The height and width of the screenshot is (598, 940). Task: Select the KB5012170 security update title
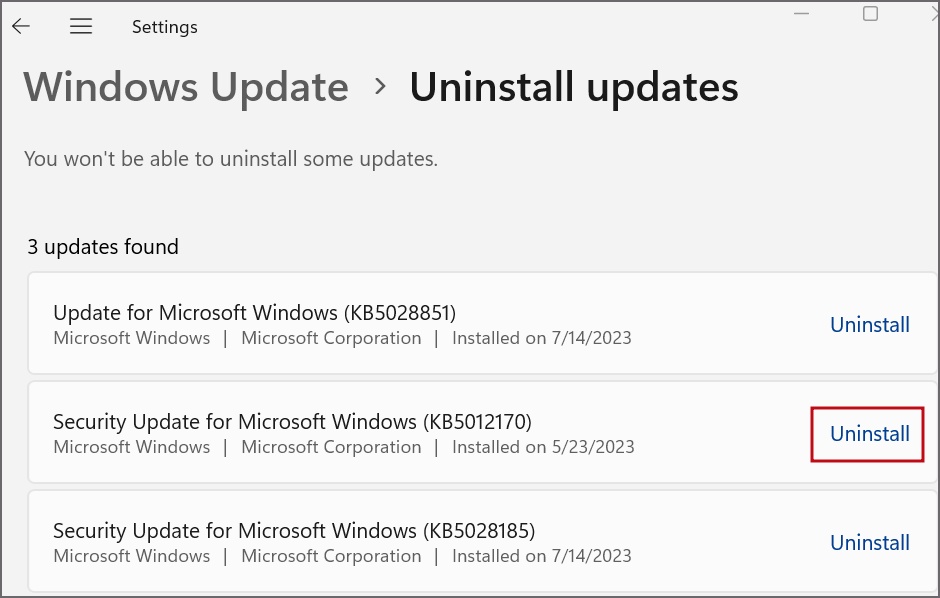[x=292, y=422]
